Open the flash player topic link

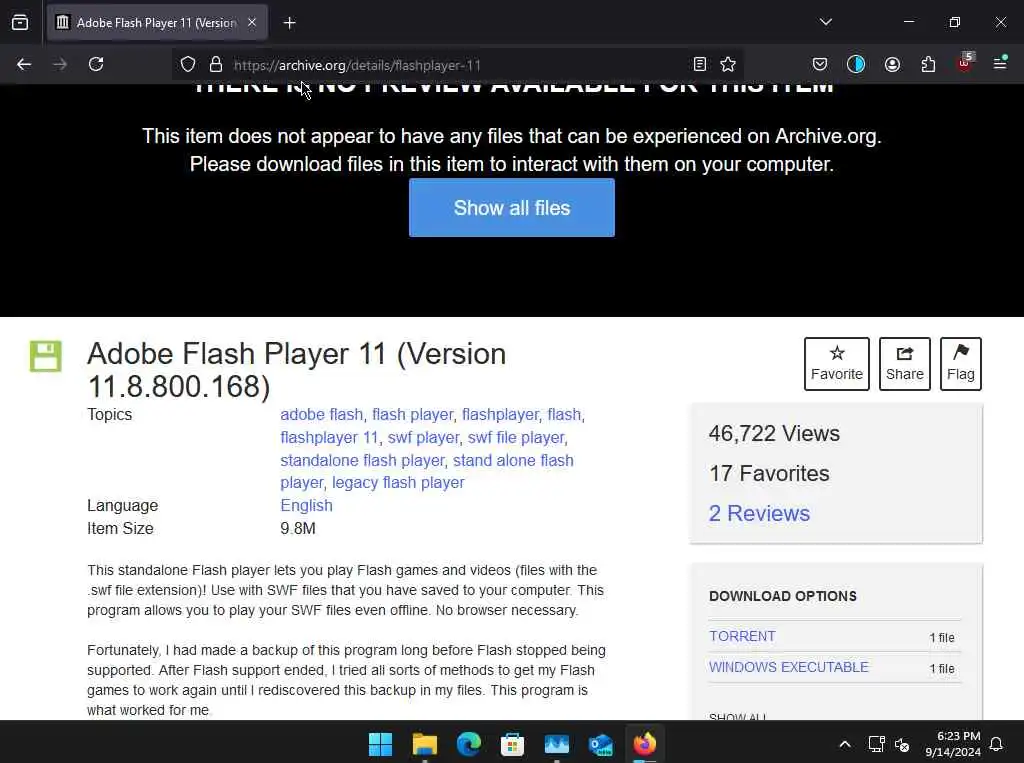(x=412, y=415)
